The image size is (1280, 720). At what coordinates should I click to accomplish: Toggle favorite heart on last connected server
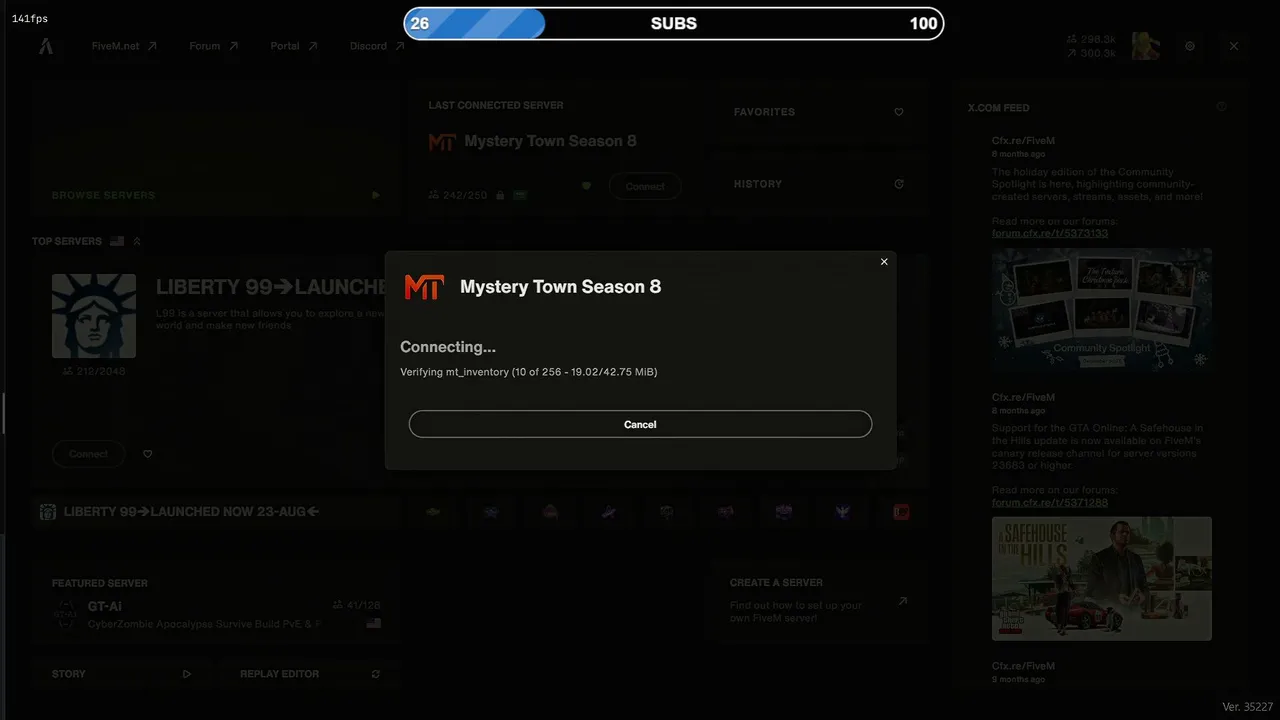(x=587, y=186)
